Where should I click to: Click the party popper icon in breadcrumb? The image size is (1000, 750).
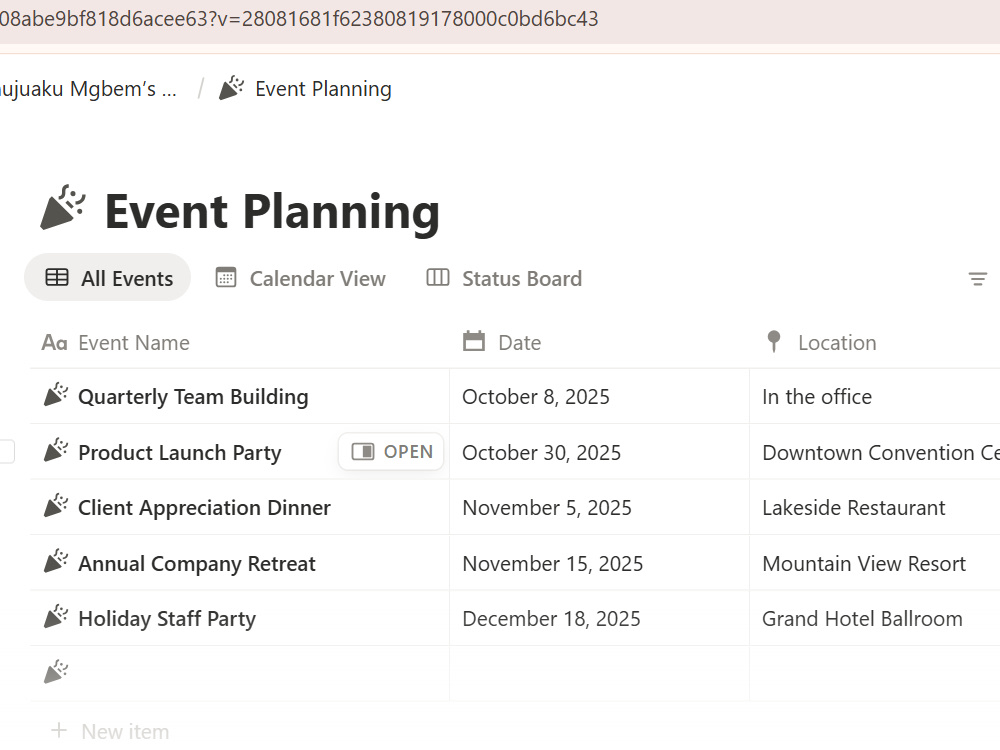click(x=231, y=88)
